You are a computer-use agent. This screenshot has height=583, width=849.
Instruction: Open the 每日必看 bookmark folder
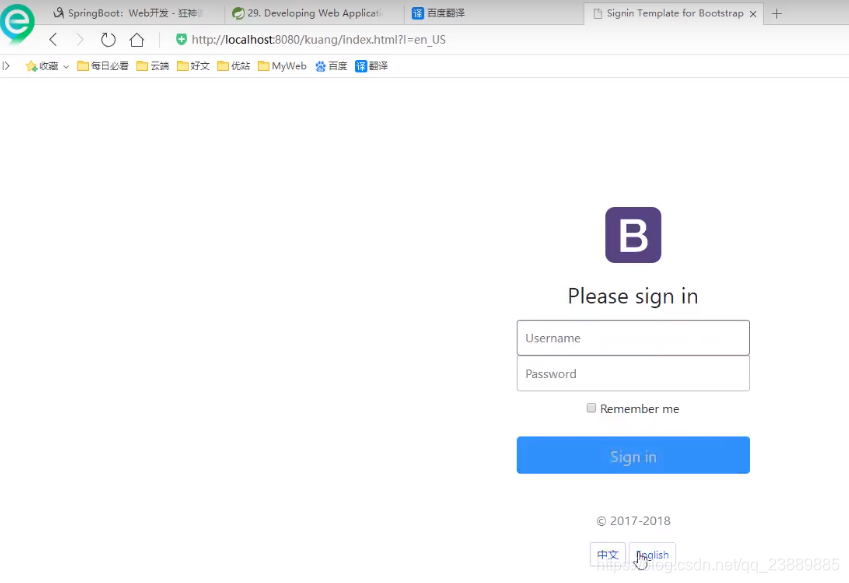[x=103, y=66]
